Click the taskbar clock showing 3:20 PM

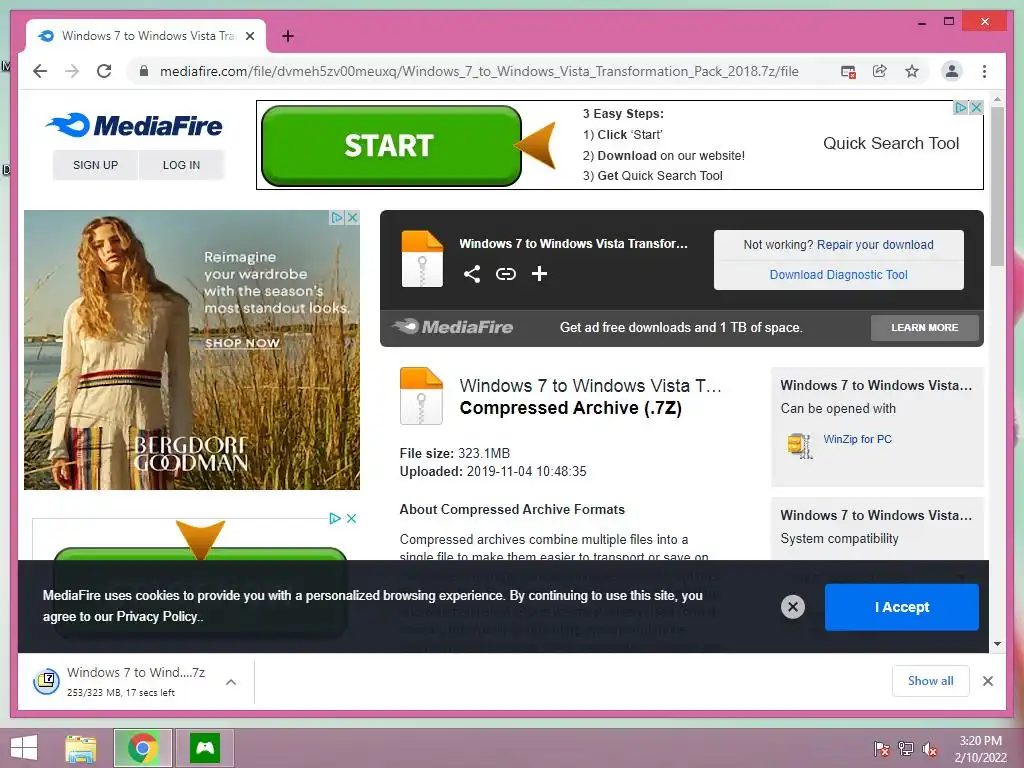tap(981, 749)
